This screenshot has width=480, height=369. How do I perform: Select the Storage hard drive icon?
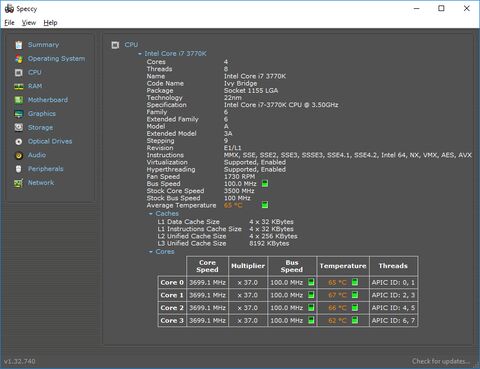[x=19, y=127]
